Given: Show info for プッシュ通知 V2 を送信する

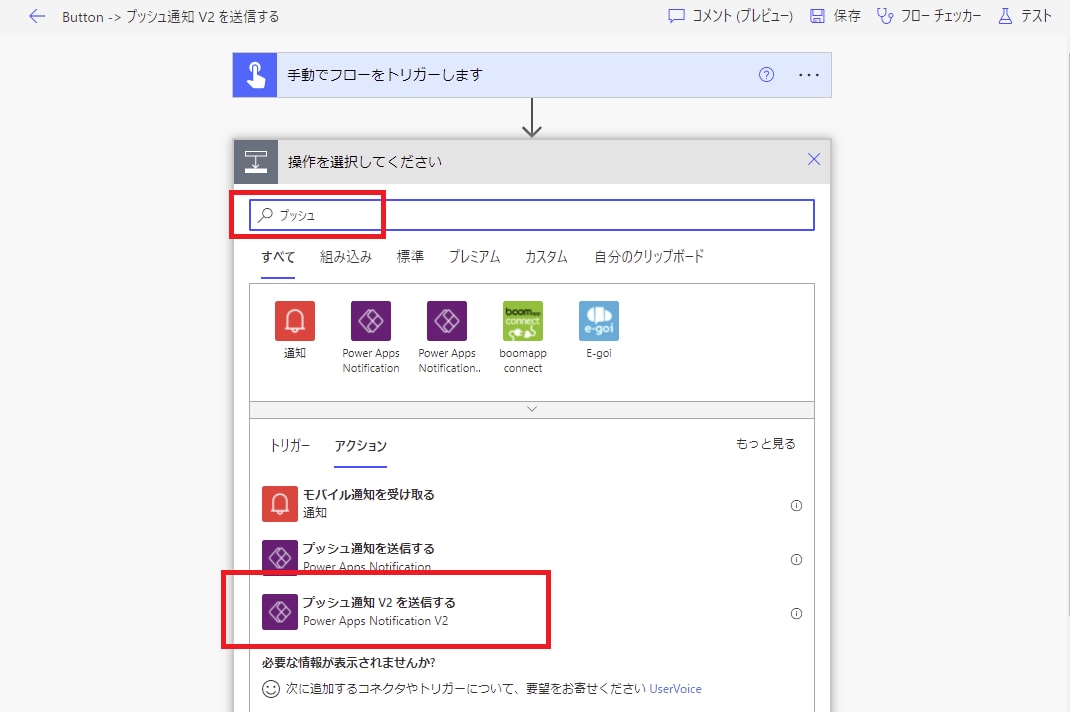Looking at the screenshot, I should pyautogui.click(x=796, y=614).
